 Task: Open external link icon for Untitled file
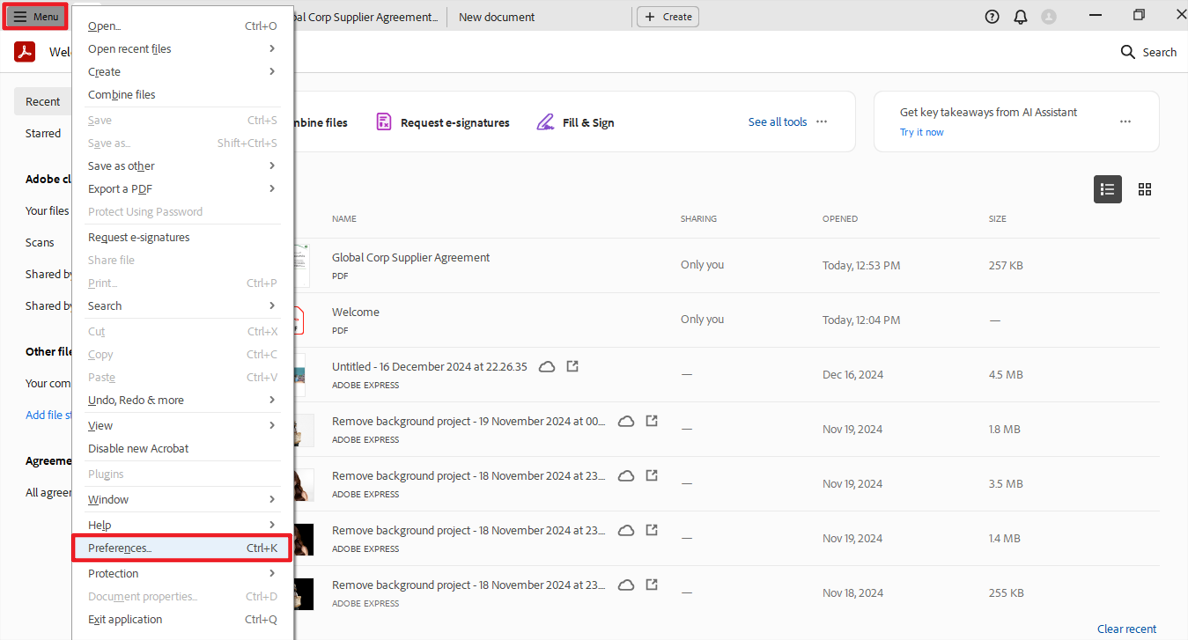pos(572,367)
